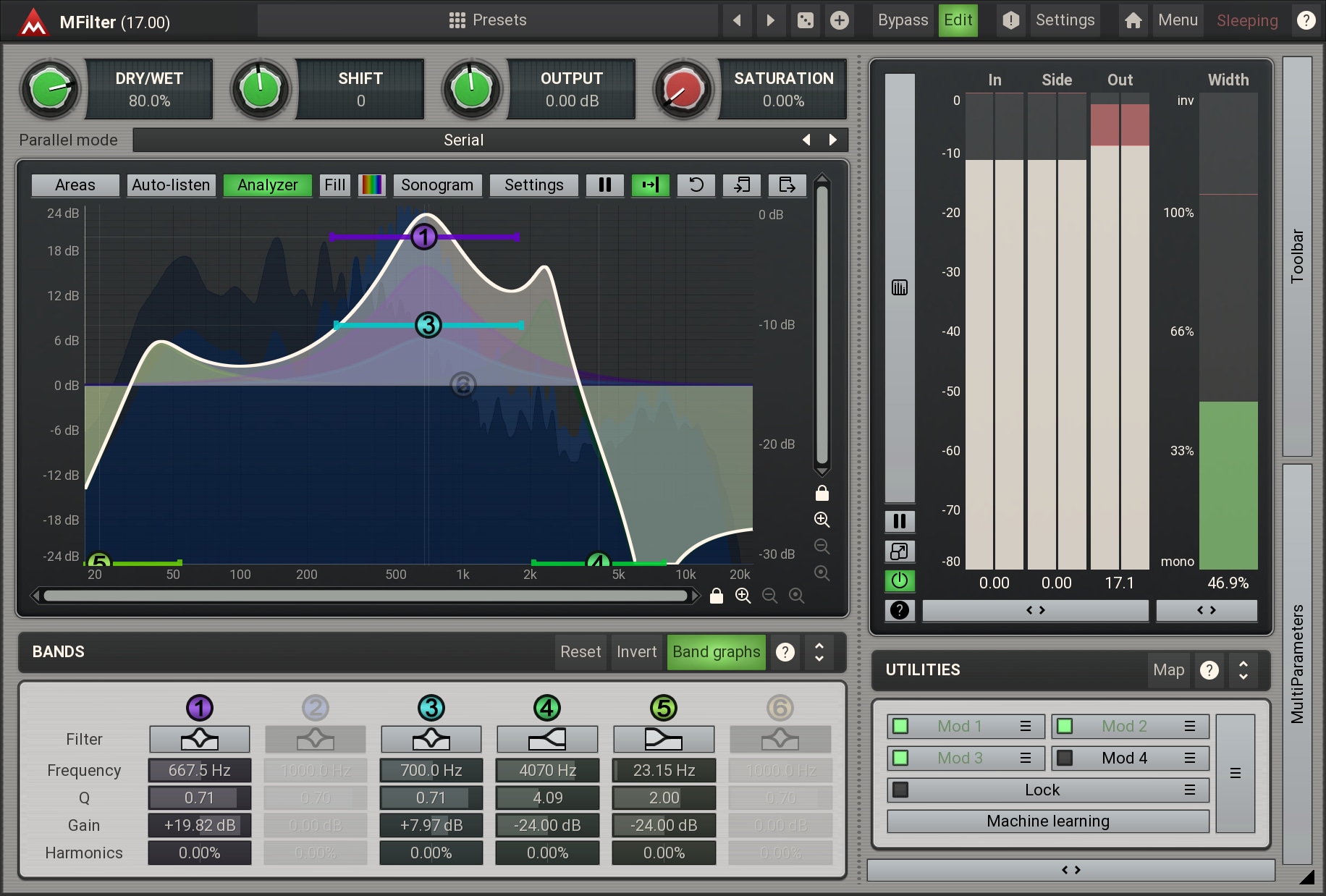
Task: Pause the analyzer graph display
Action: coord(604,185)
